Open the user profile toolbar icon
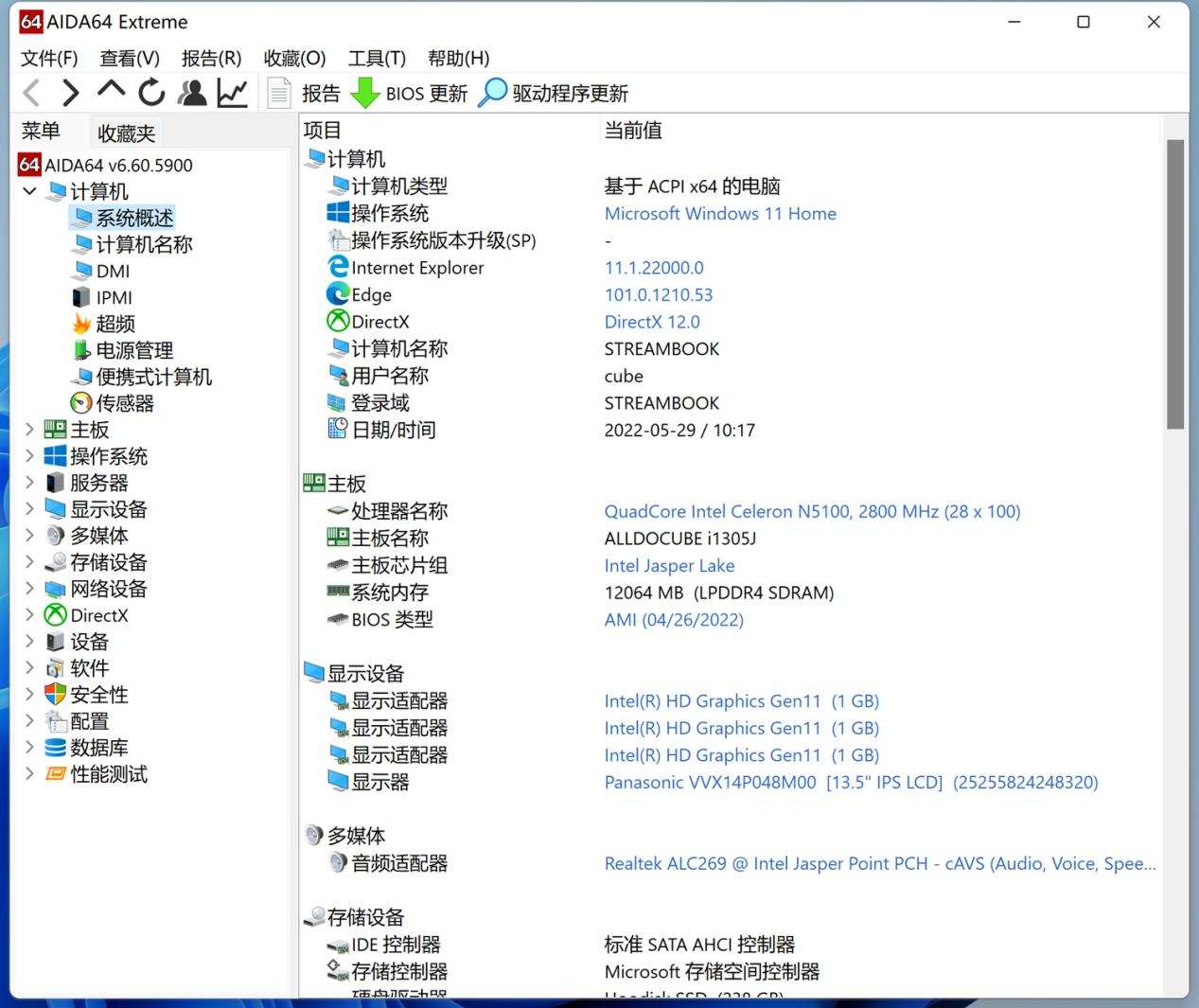The image size is (1199, 1008). [192, 93]
